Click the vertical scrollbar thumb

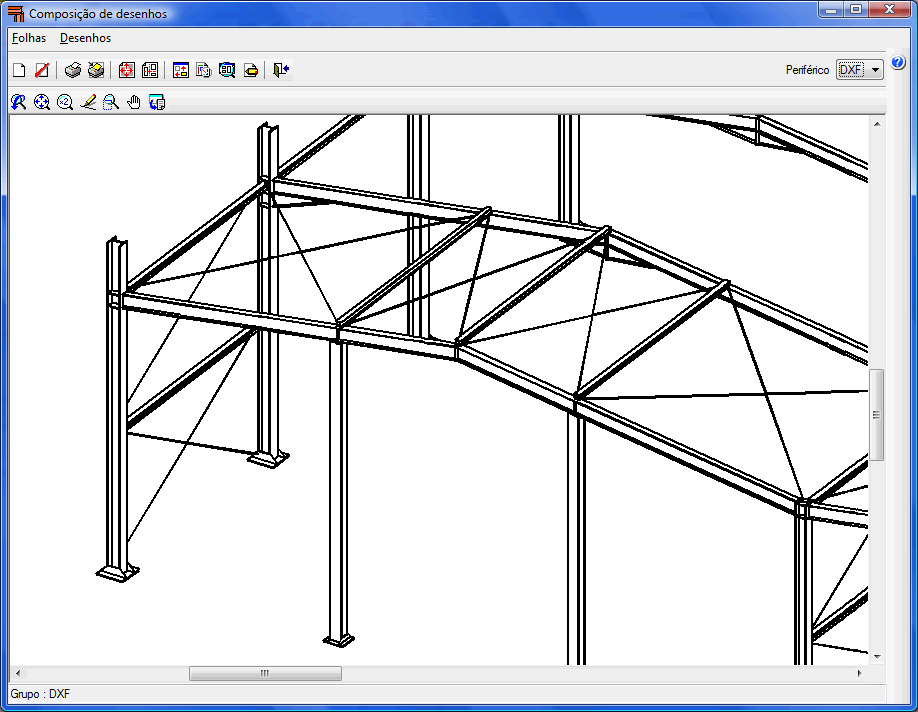(876, 415)
